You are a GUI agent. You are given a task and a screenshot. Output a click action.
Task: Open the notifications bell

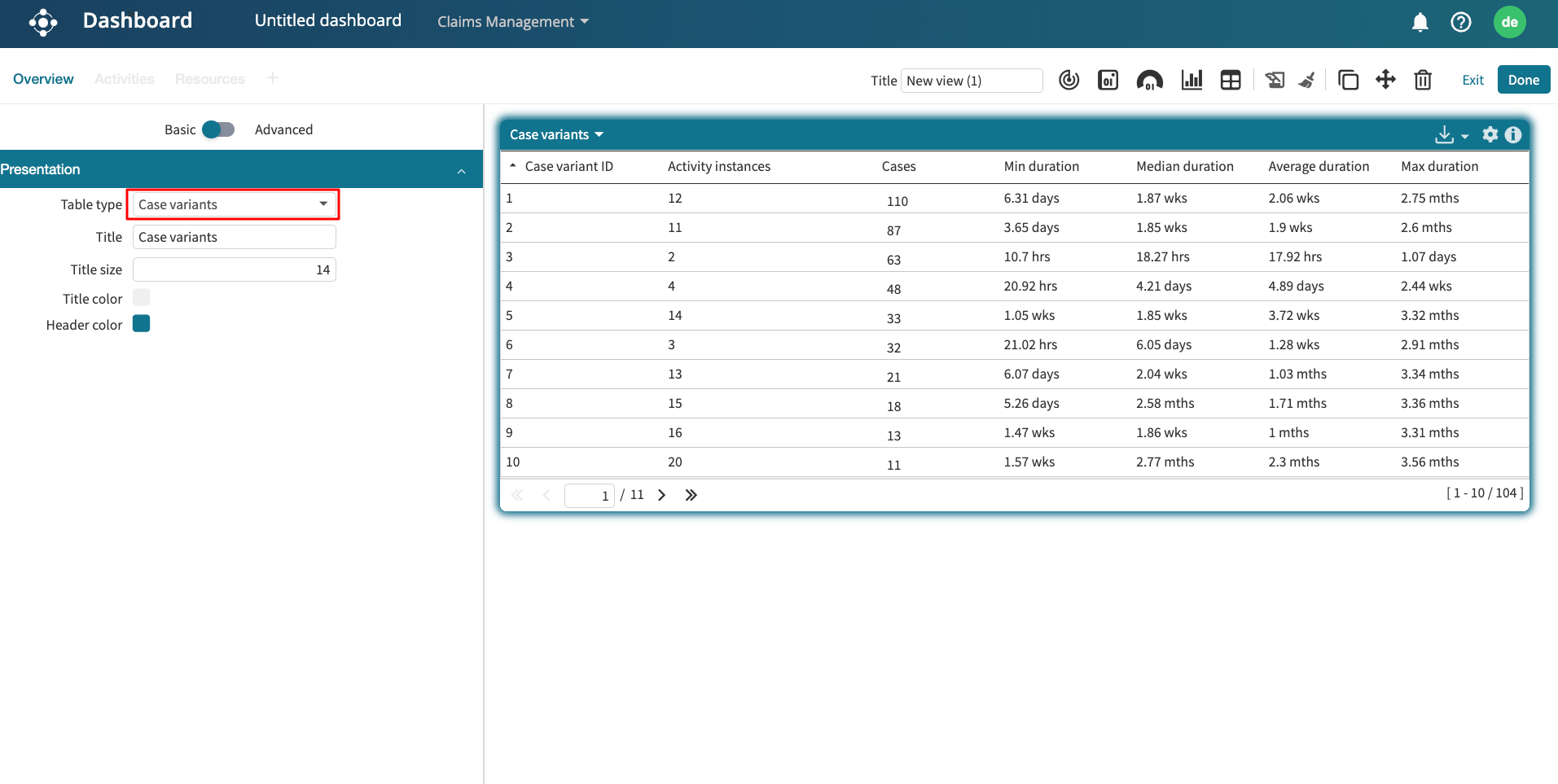pos(1420,22)
